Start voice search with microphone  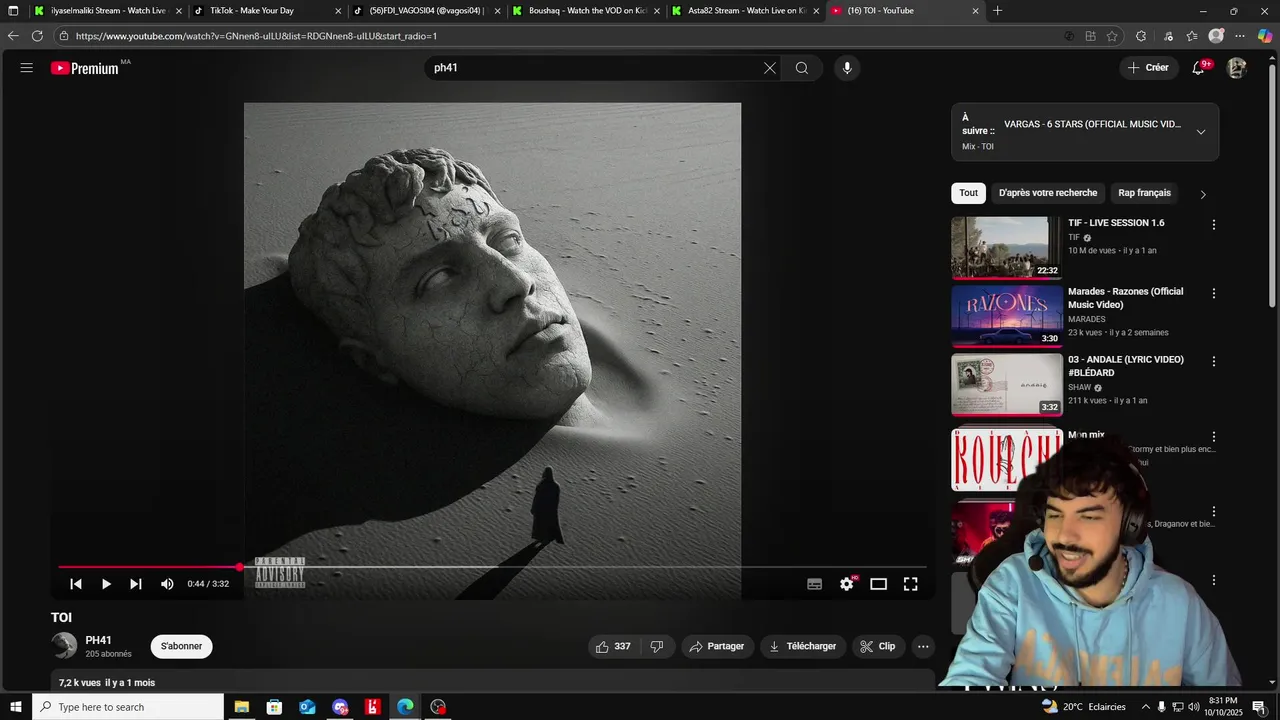847,68
